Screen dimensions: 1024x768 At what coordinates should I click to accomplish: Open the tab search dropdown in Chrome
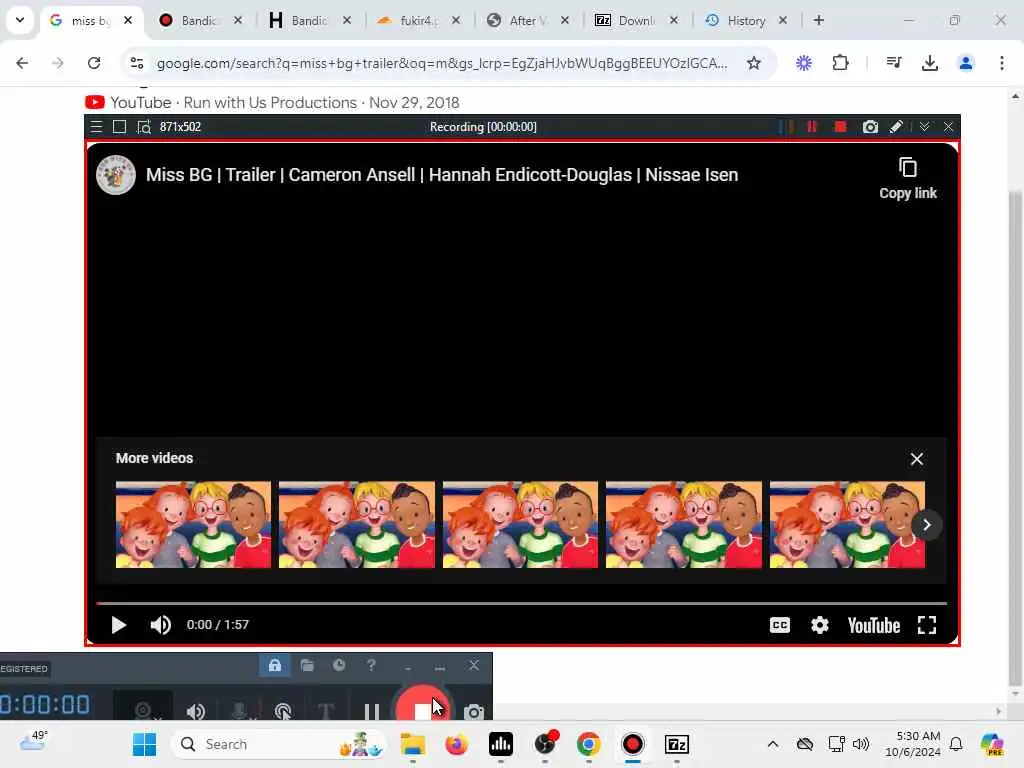click(x=20, y=20)
